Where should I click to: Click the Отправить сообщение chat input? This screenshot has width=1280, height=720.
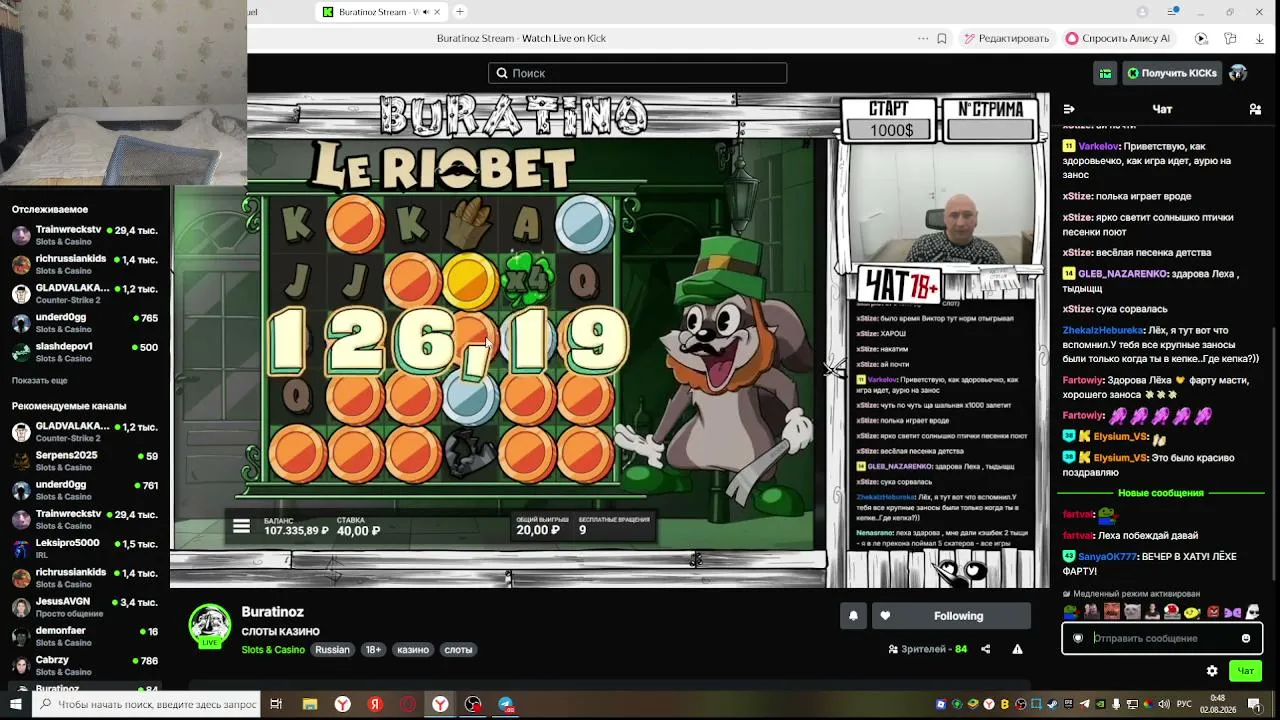1162,638
